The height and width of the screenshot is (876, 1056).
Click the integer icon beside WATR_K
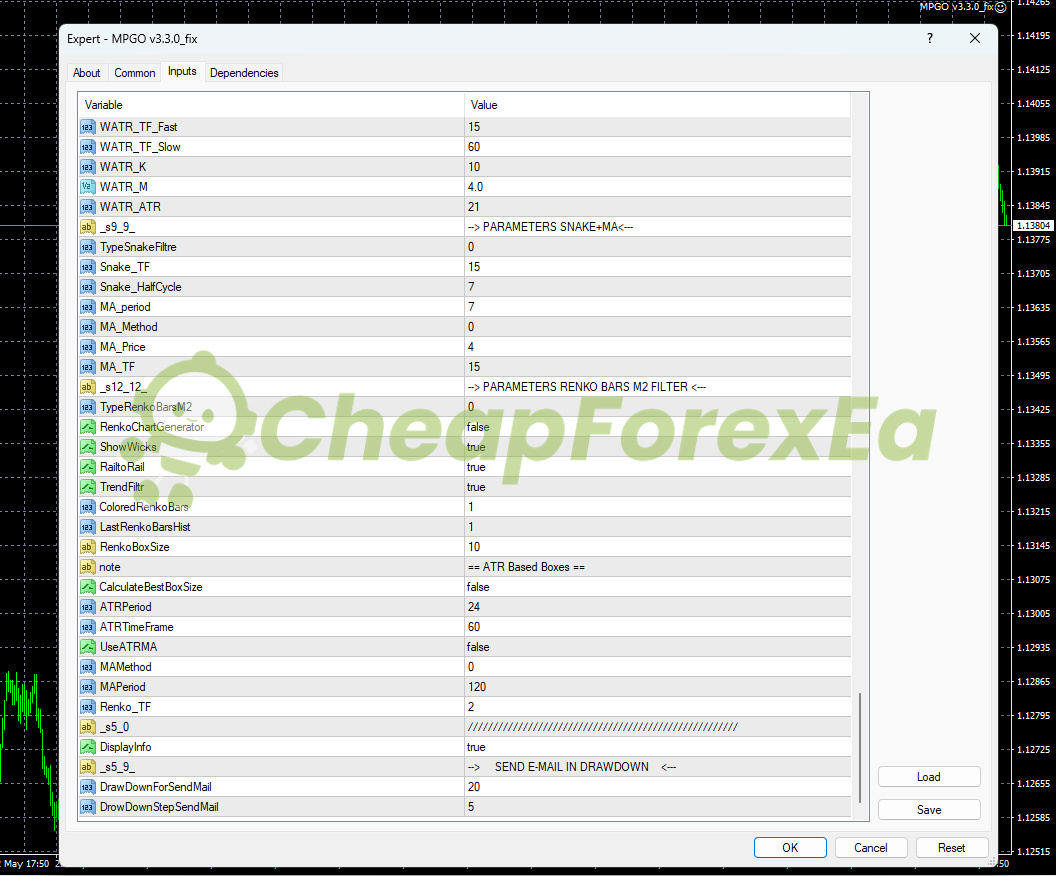point(88,167)
